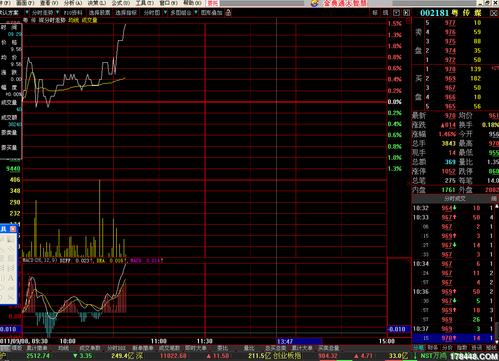Image resolution: width=499 pixels, height=361 pixels.
Task: Toggle the 成交量 indicator label
Action: 89,20
